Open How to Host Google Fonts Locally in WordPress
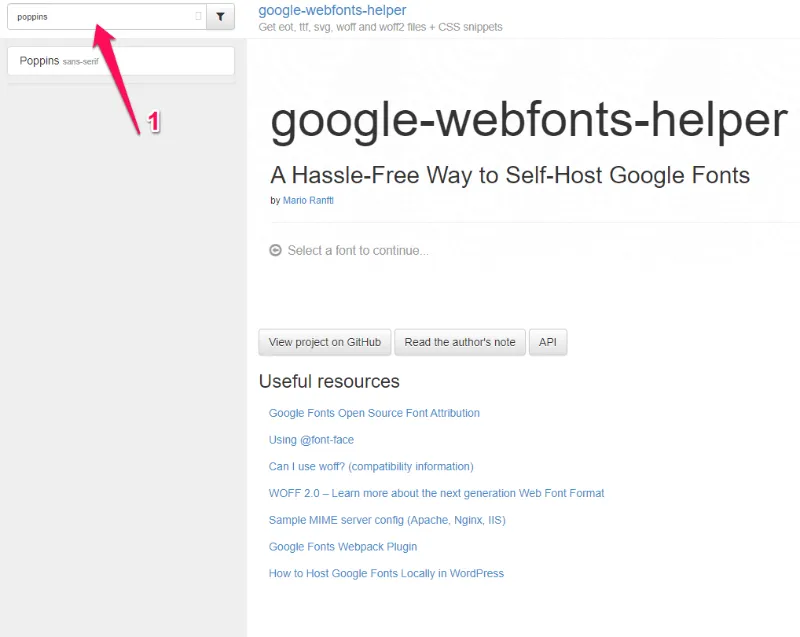The width and height of the screenshot is (800, 637). (385, 573)
